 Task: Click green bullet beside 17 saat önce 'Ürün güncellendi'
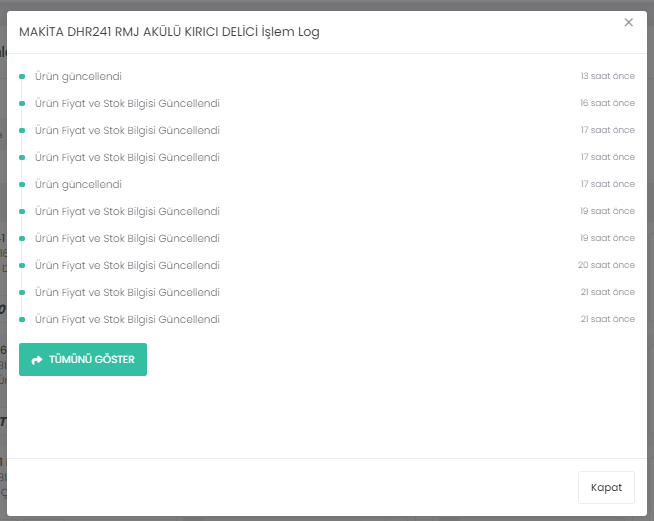point(22,184)
